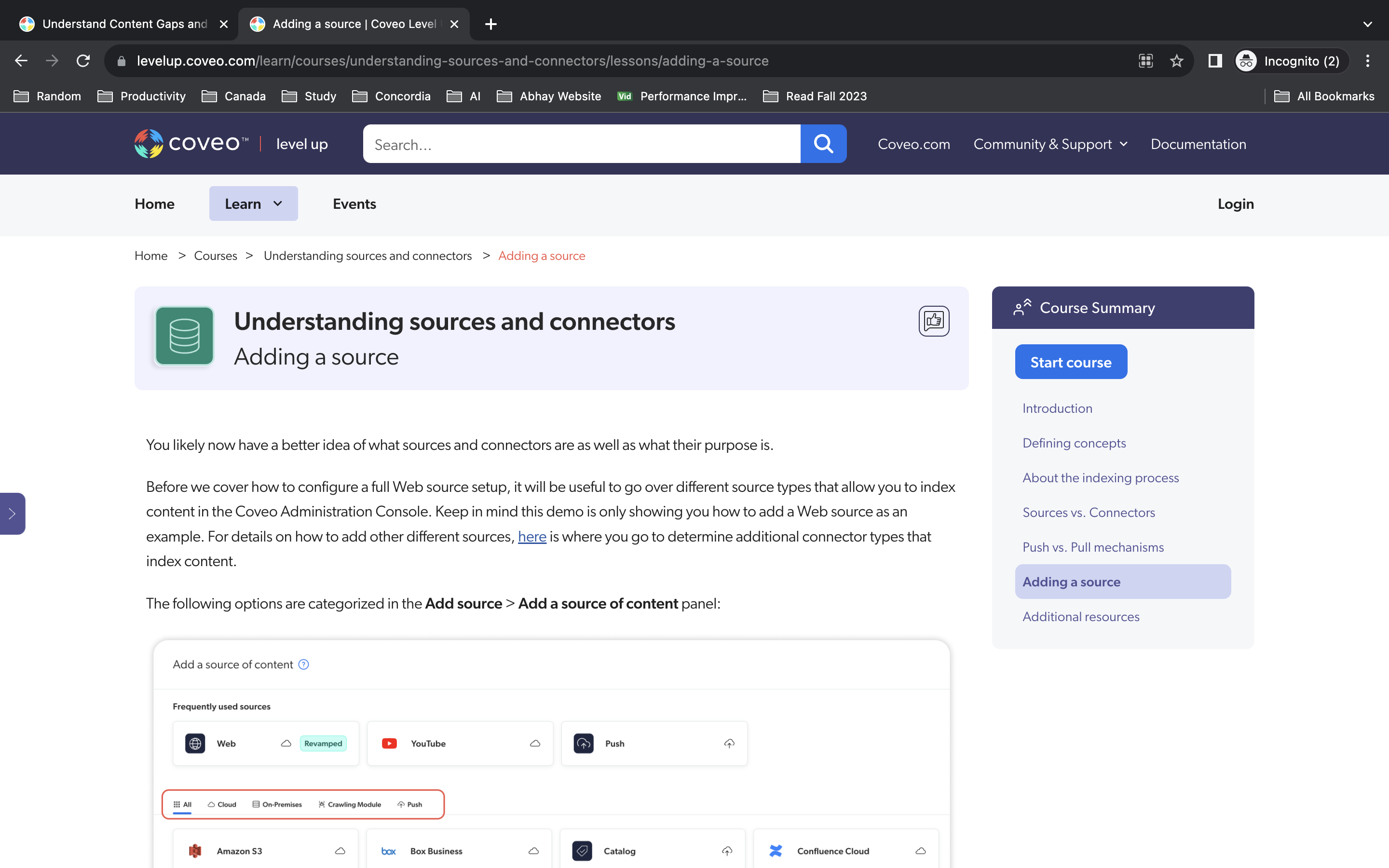Expand the left side panel arrow
Viewport: 1389px width, 868px height.
(12, 513)
